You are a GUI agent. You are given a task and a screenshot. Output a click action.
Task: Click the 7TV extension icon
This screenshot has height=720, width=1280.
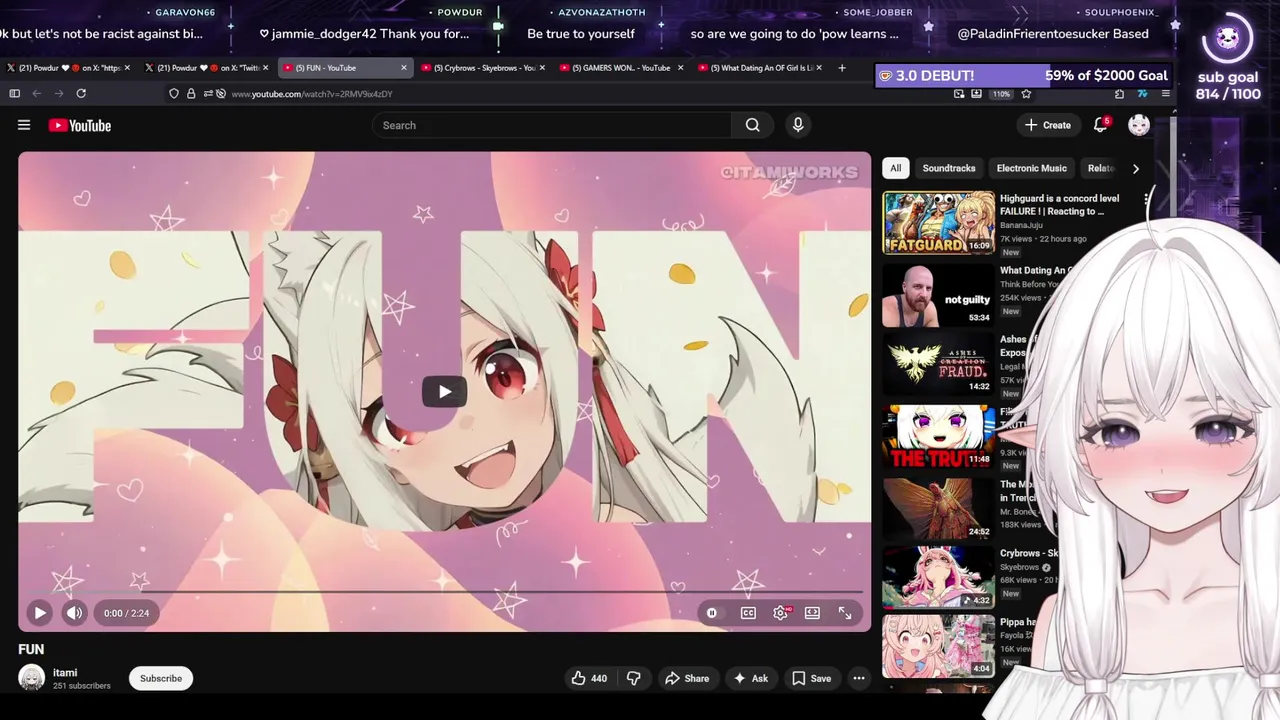(x=1142, y=93)
